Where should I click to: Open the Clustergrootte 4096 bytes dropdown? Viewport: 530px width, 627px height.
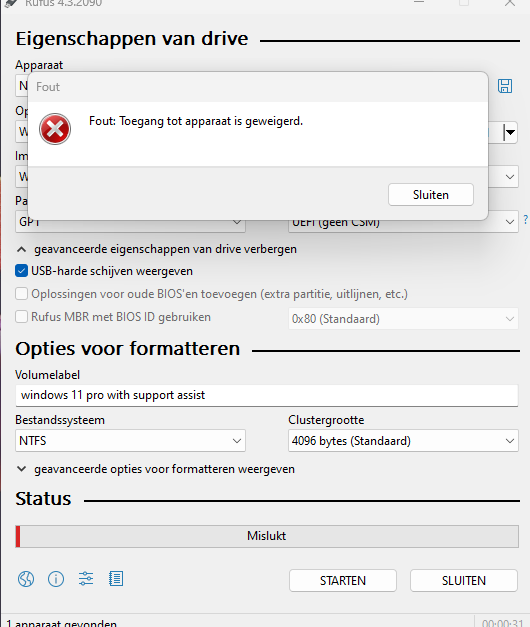[403, 441]
